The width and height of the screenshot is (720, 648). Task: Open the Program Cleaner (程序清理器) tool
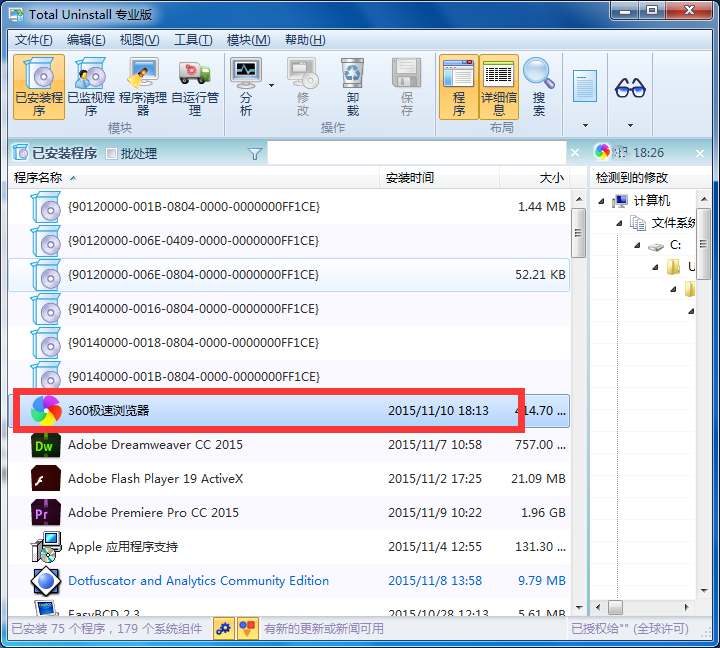(x=144, y=86)
